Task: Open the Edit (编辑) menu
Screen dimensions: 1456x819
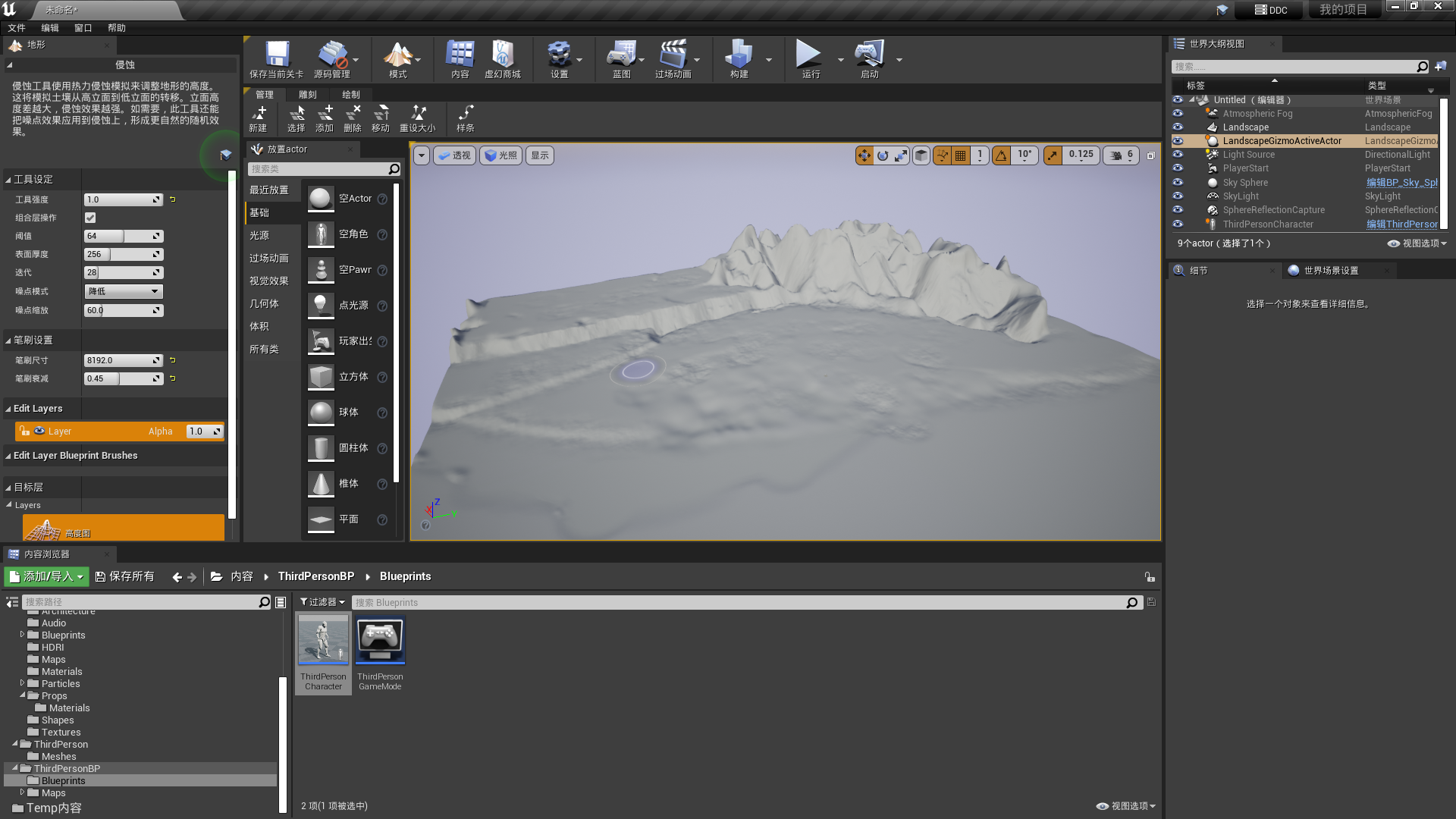Action: click(50, 28)
